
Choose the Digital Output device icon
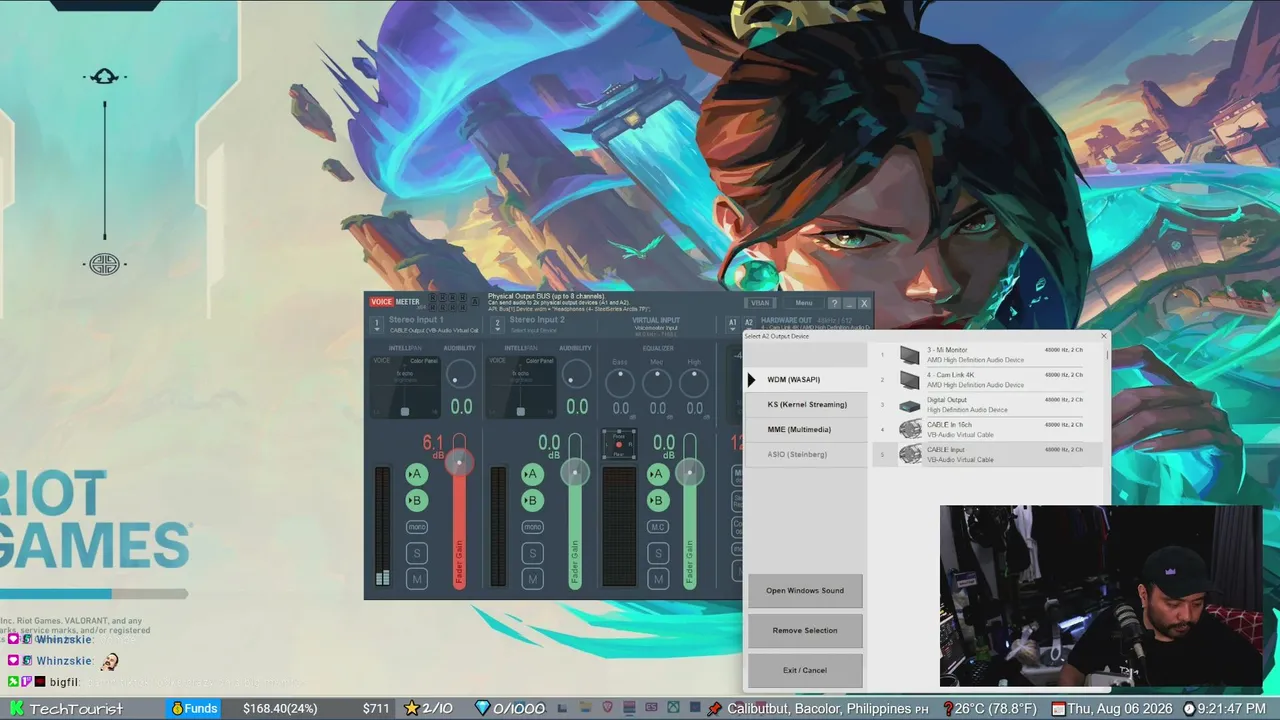coord(909,405)
